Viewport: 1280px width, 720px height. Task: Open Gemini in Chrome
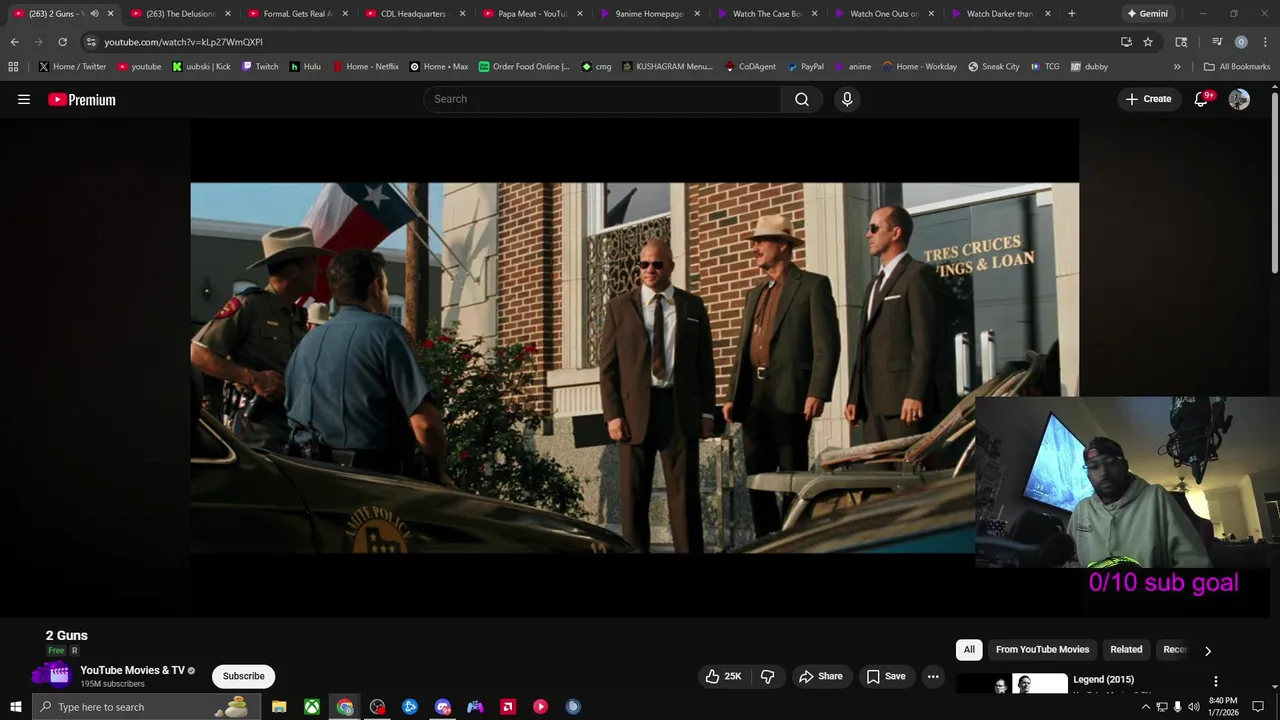pyautogui.click(x=1147, y=14)
